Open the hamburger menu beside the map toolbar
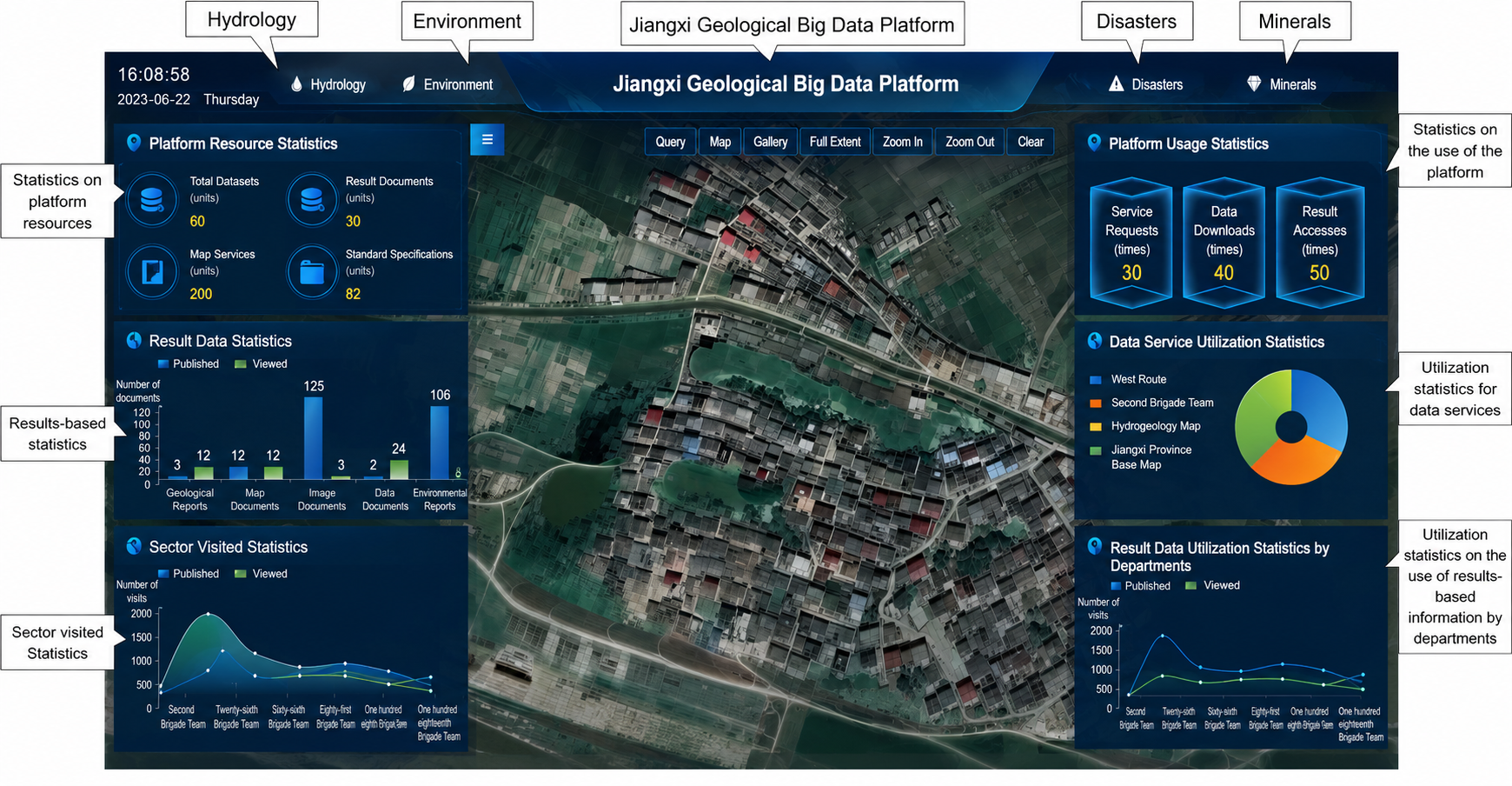This screenshot has width=1512, height=786. pyautogui.click(x=487, y=139)
